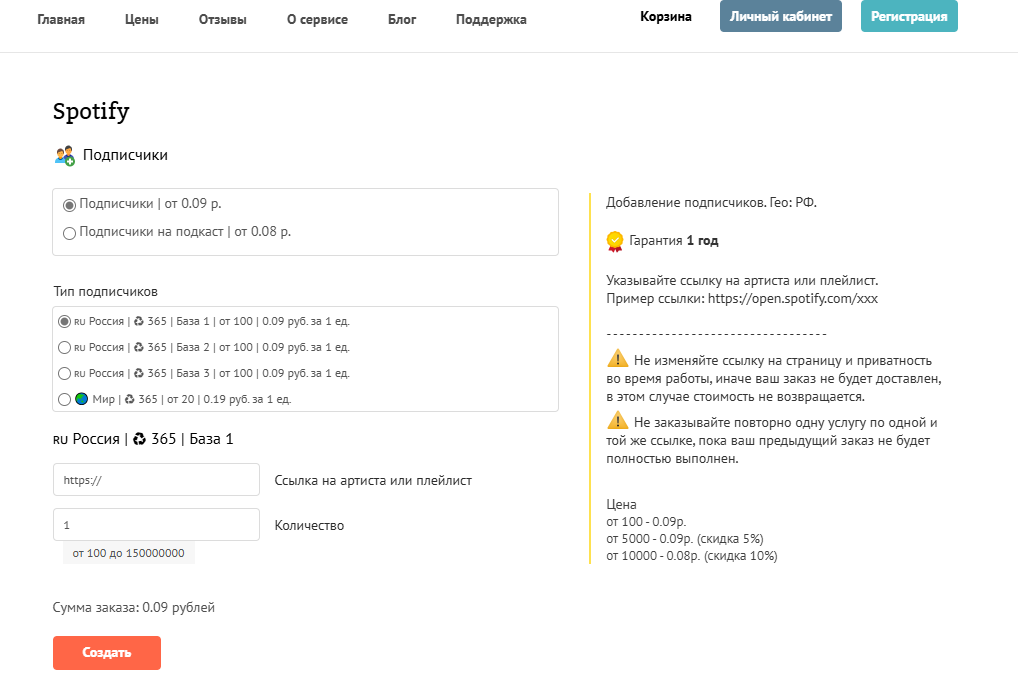Click the globe icon in the Мир option
Image resolution: width=1018 pixels, height=676 pixels.
pyautogui.click(x=81, y=399)
